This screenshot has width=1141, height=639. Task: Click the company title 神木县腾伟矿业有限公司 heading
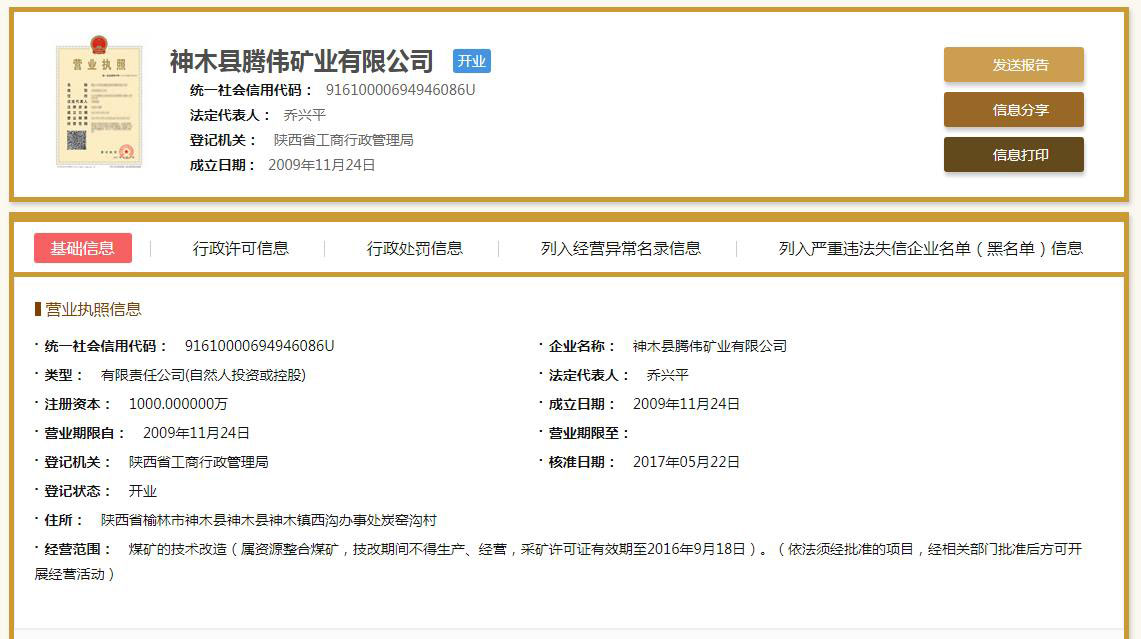[x=302, y=62]
